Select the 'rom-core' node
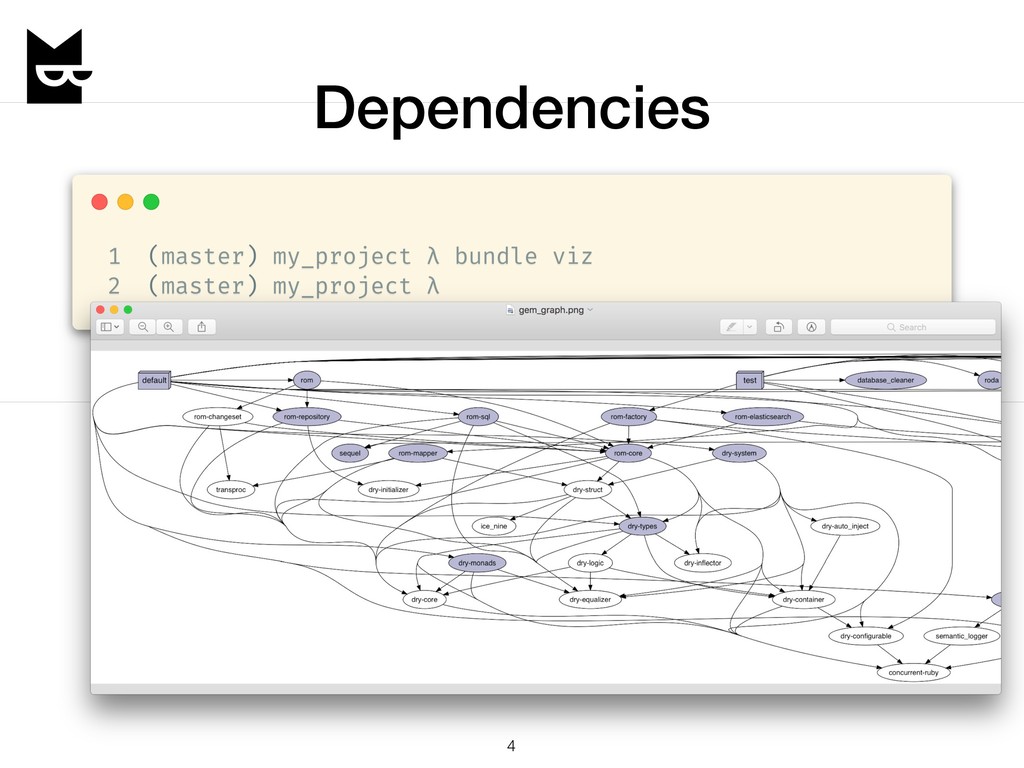Image resolution: width=1024 pixels, height=768 pixels. pos(628,453)
